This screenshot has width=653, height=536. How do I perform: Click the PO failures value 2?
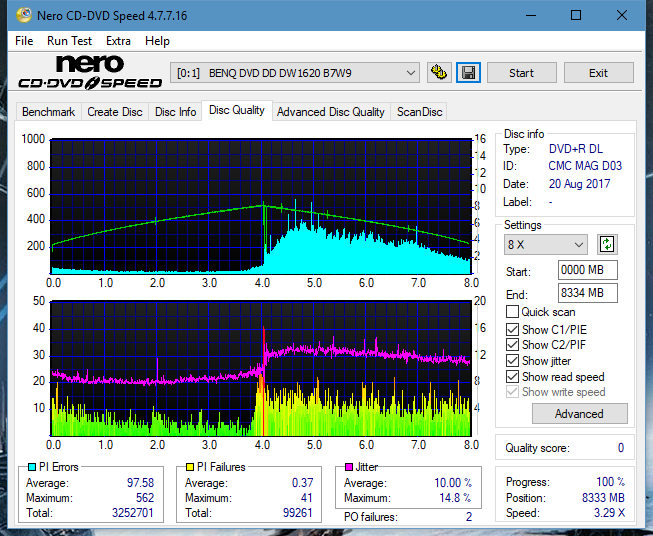tap(469, 517)
